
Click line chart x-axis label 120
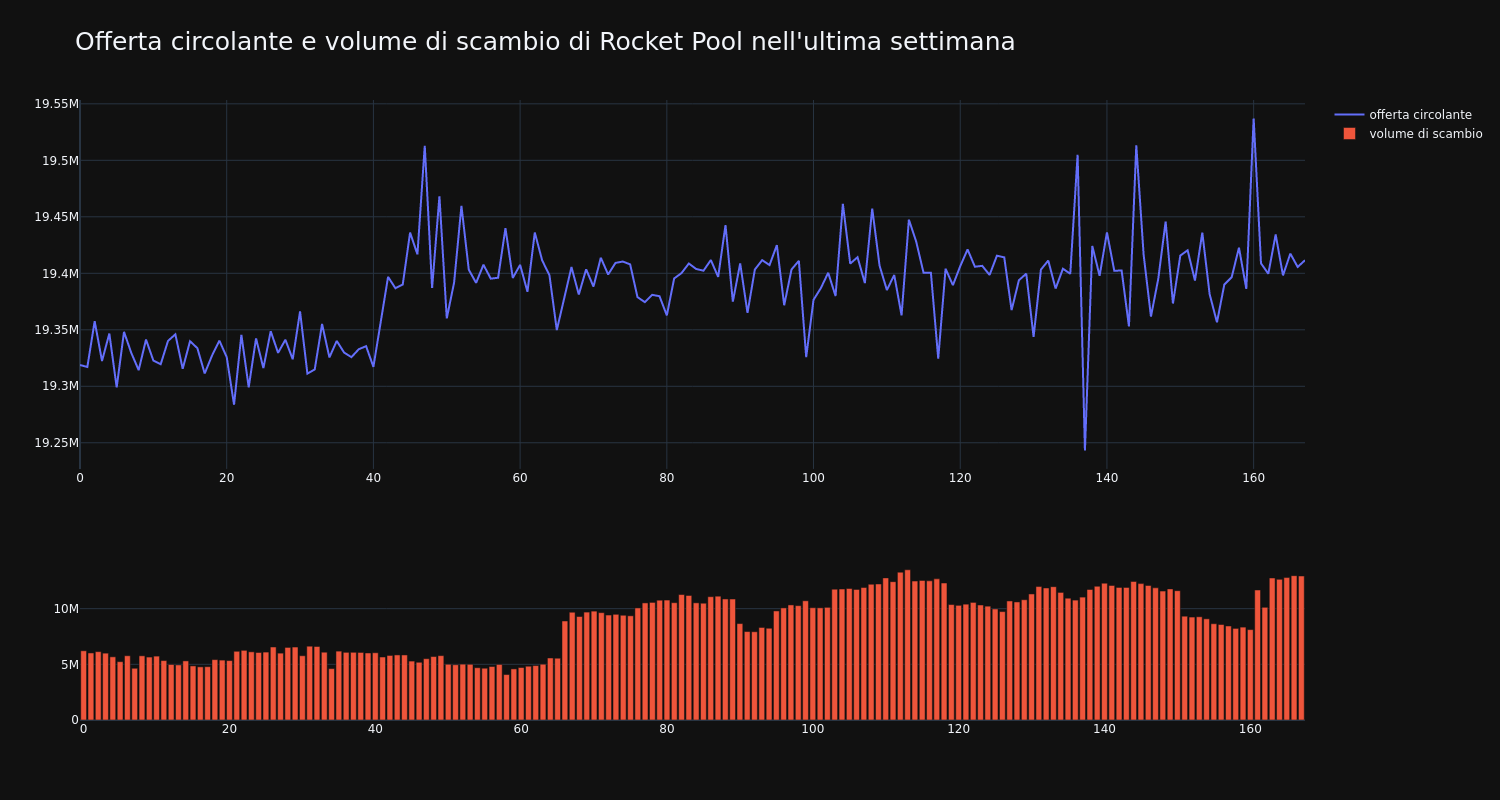tap(960, 478)
